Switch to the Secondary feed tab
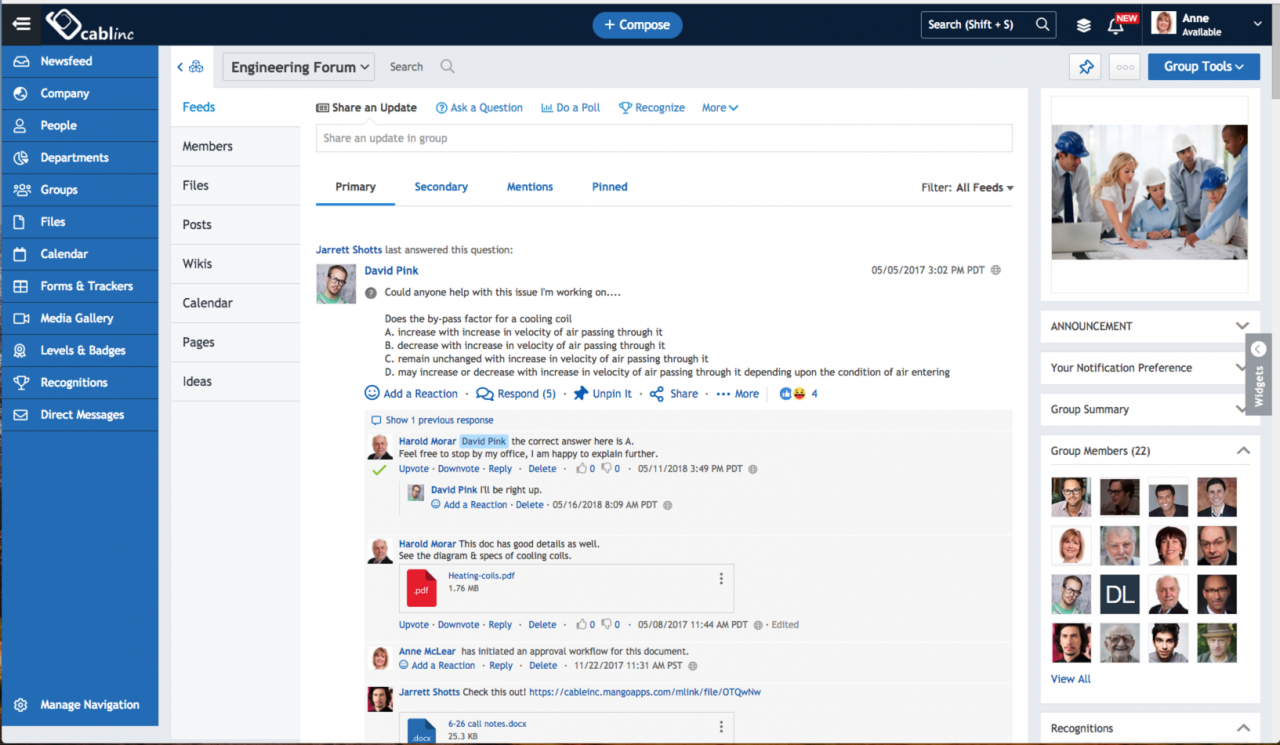Screen dimensions: 1280x745 441,187
